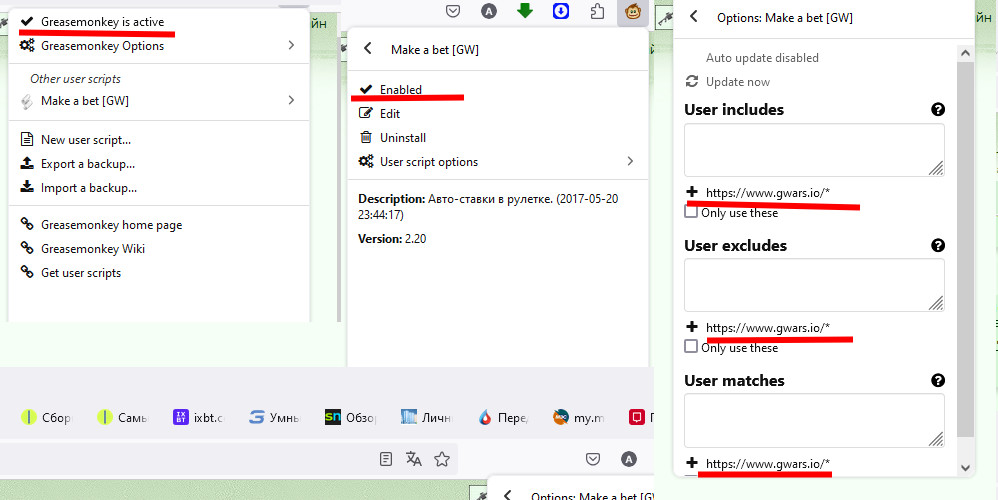Click the options panel scroll-up arrow
This screenshot has height=500, width=998.
(x=965, y=53)
